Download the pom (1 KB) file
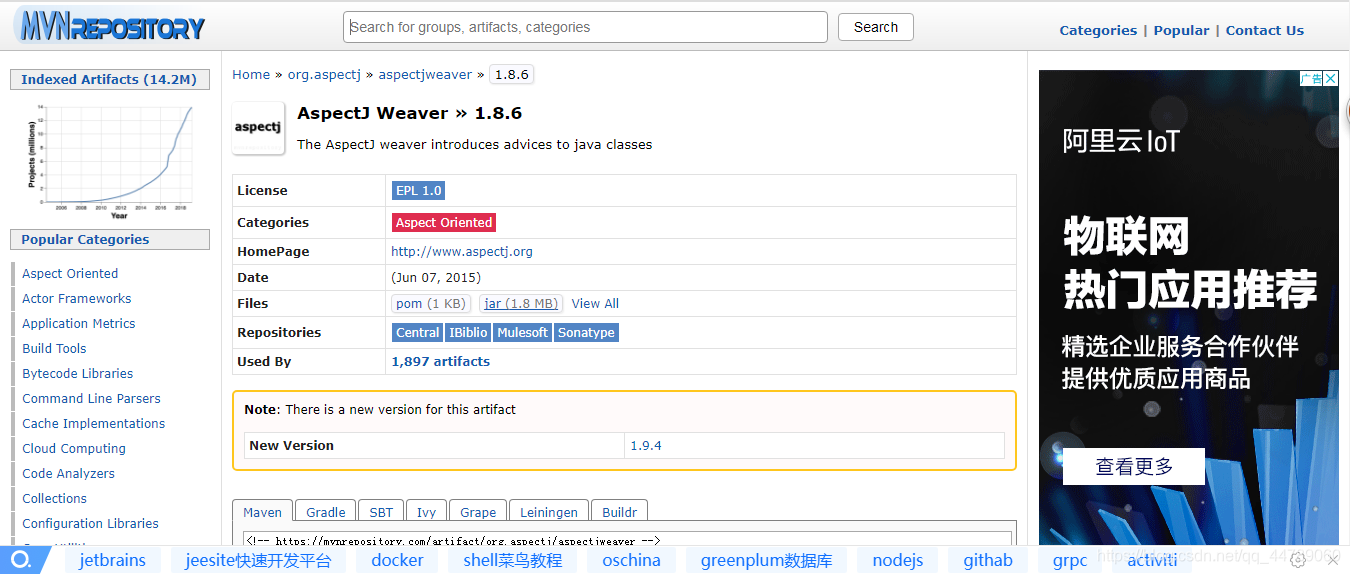Image resolution: width=1350 pixels, height=574 pixels. (x=431, y=303)
